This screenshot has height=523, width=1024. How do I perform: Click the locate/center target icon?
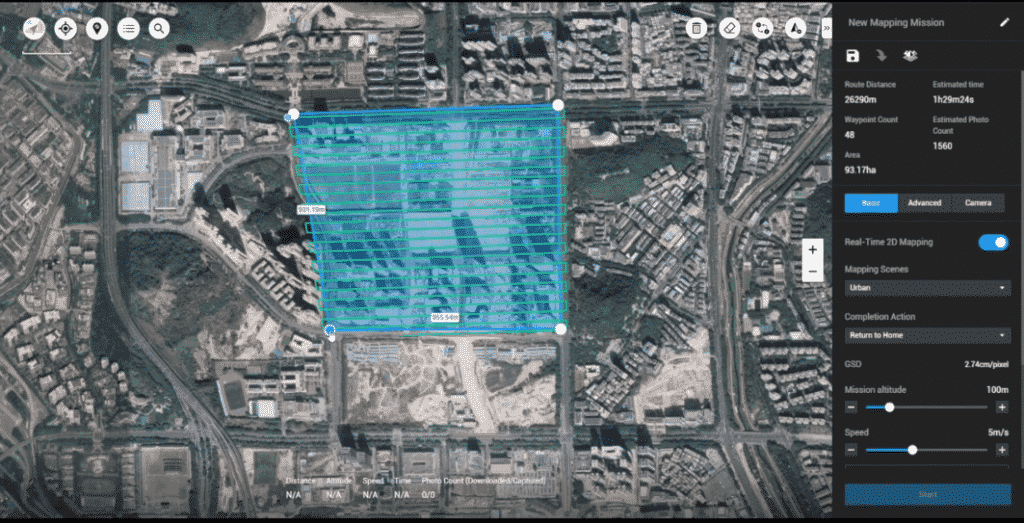[x=66, y=28]
